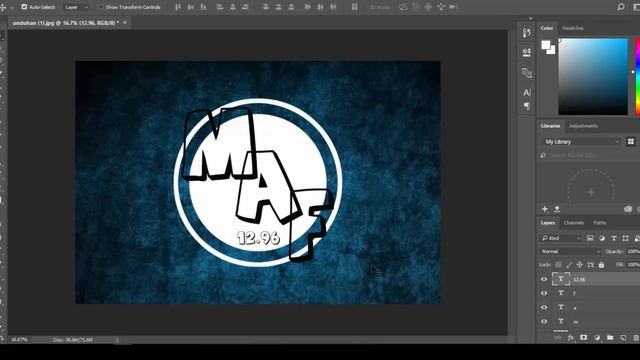Viewport: 640px width, 360px height.
Task: Filter layers by adjustment layer icon
Action: (602, 238)
